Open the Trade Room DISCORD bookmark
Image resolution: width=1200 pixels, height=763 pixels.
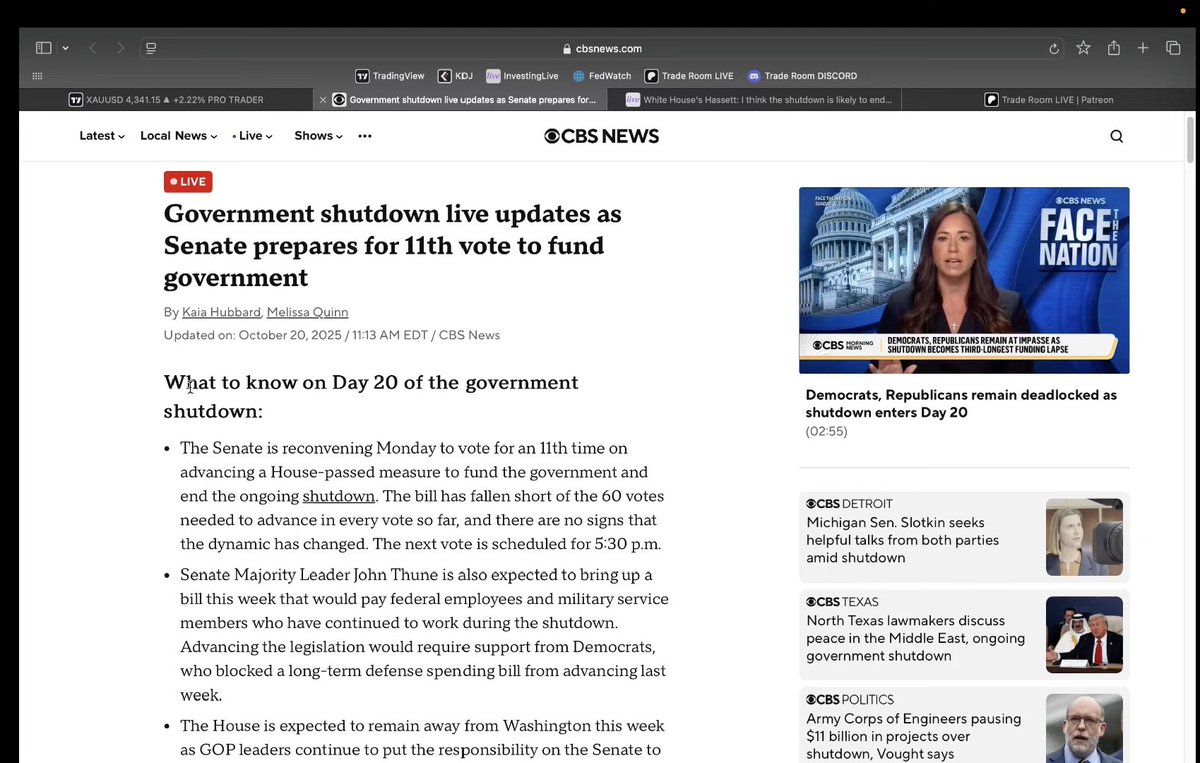802,76
